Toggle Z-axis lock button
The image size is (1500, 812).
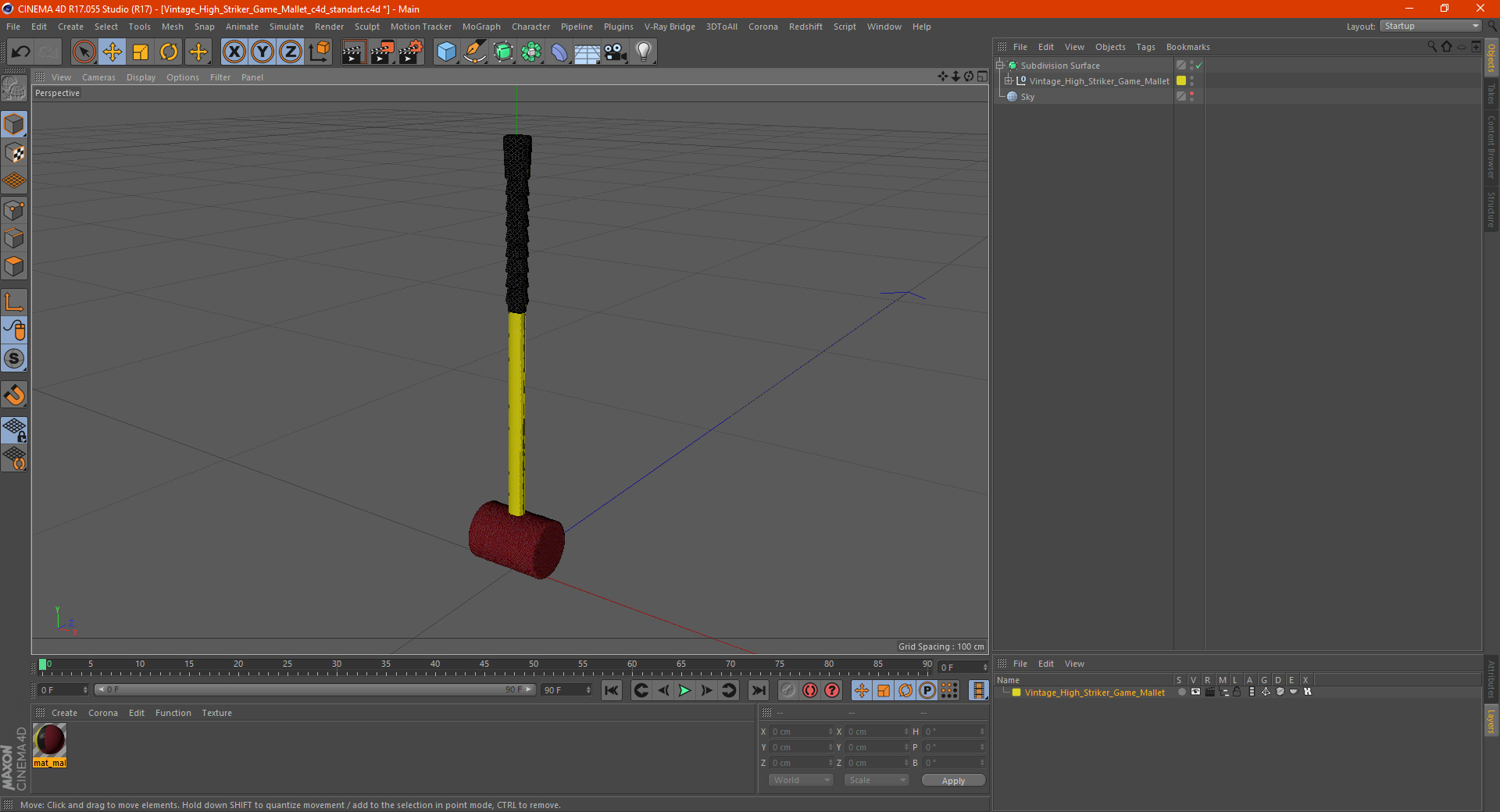(291, 52)
